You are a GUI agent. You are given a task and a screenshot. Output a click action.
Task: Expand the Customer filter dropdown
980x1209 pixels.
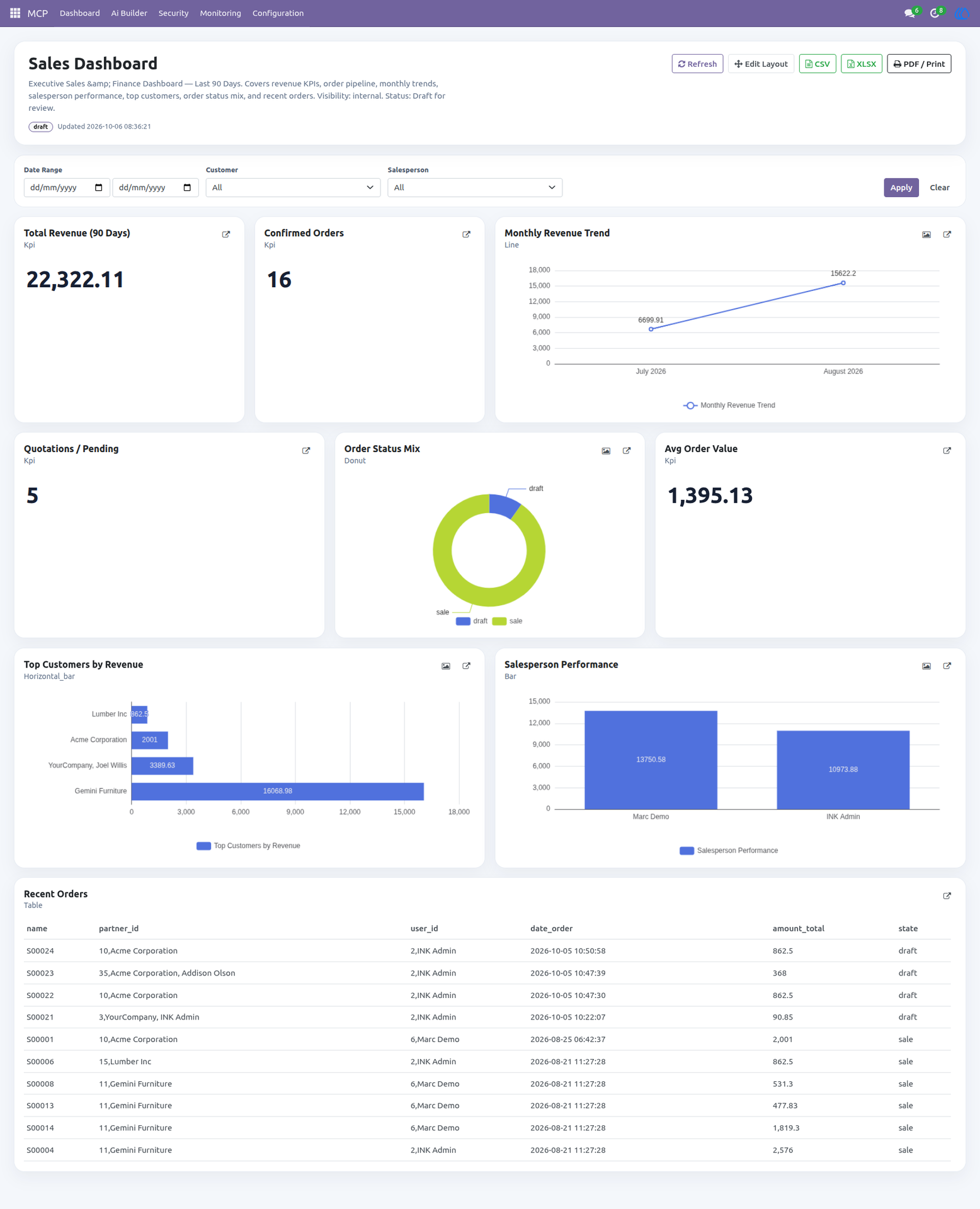click(x=293, y=188)
